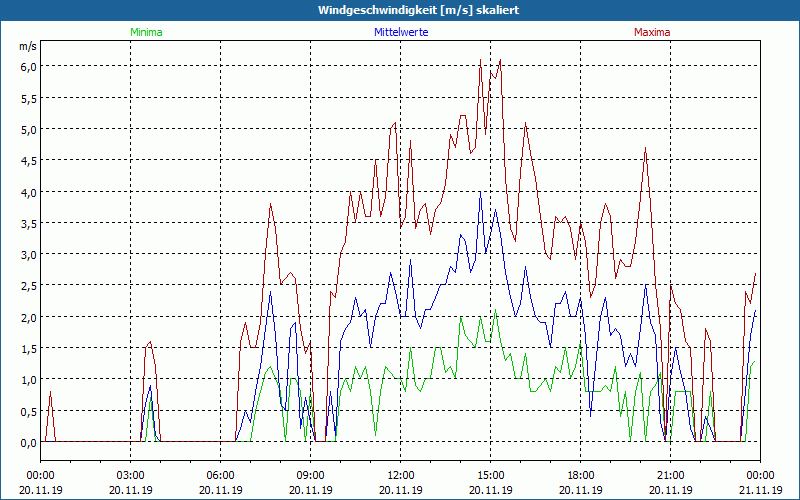Screen dimensions: 800x500
Task: Select the 21:00 time marker
Action: [x=671, y=475]
